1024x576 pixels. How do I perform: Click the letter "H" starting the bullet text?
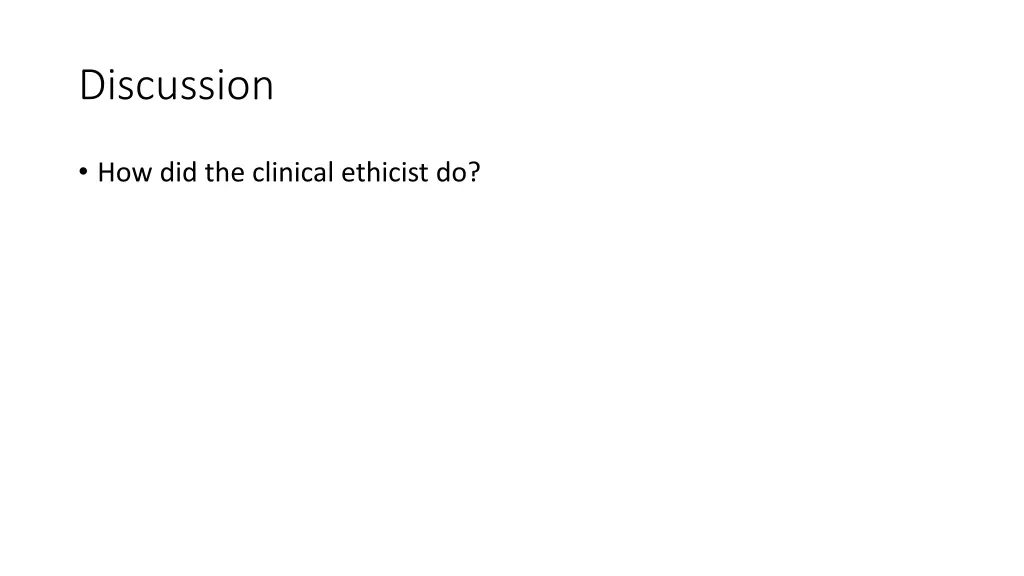point(106,173)
